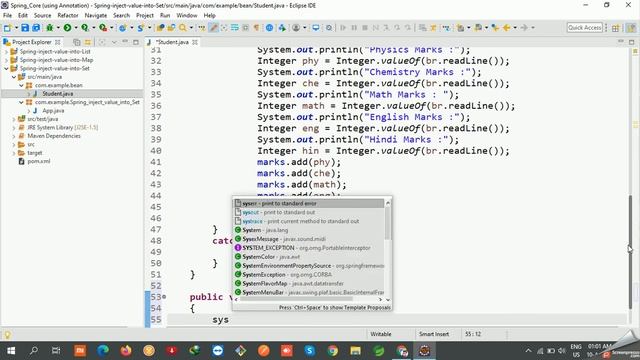Minimize the Project Explorer panel

pyautogui.click(x=125, y=42)
